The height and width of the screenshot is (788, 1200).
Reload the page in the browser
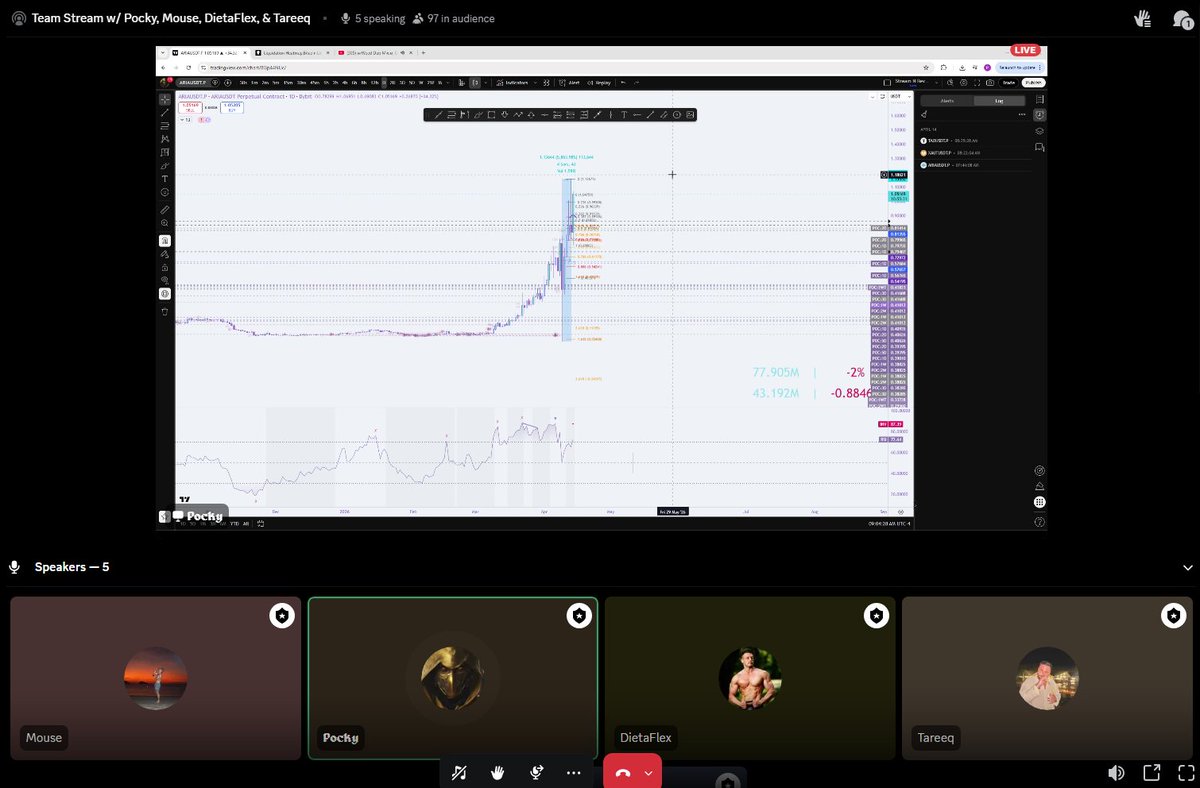click(188, 67)
